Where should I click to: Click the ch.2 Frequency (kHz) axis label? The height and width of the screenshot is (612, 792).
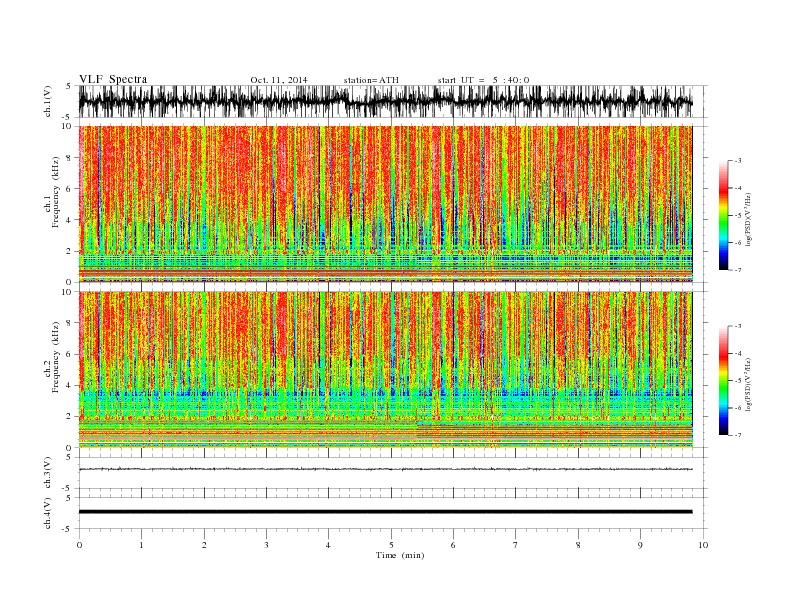pos(52,357)
